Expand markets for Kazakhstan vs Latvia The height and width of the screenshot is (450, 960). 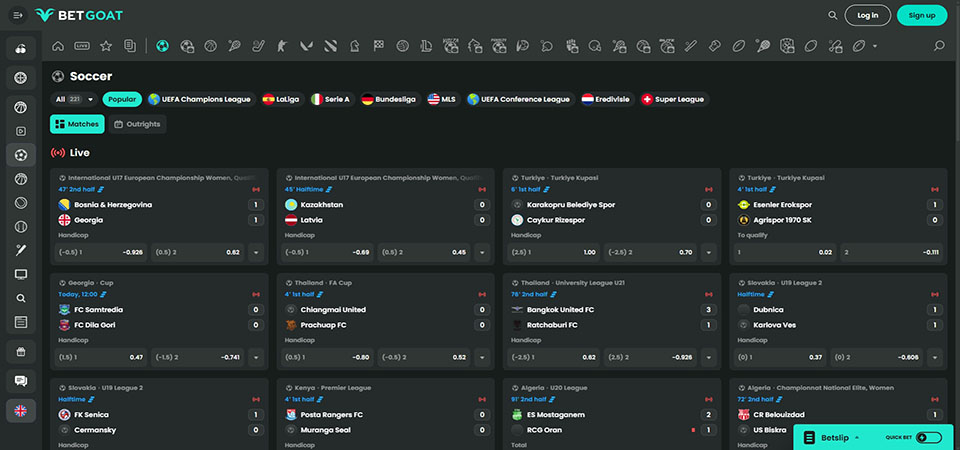click(482, 252)
